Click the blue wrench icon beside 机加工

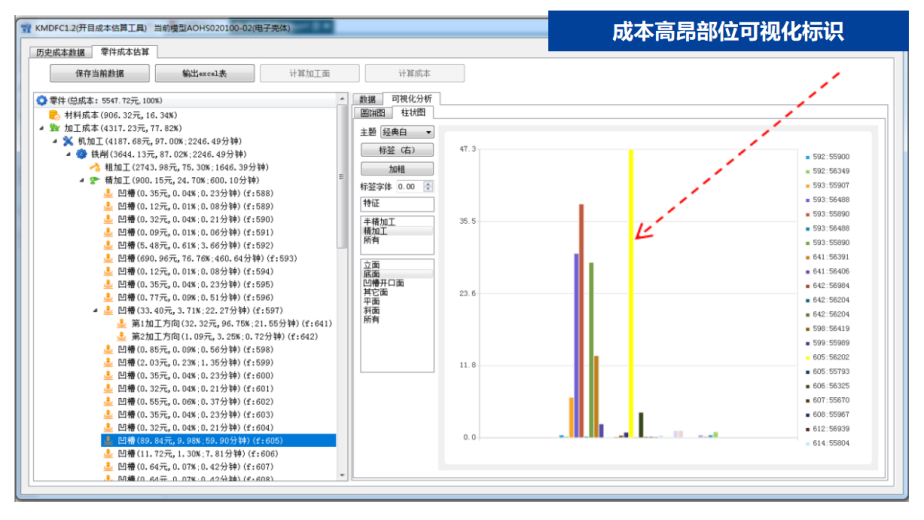(x=68, y=141)
